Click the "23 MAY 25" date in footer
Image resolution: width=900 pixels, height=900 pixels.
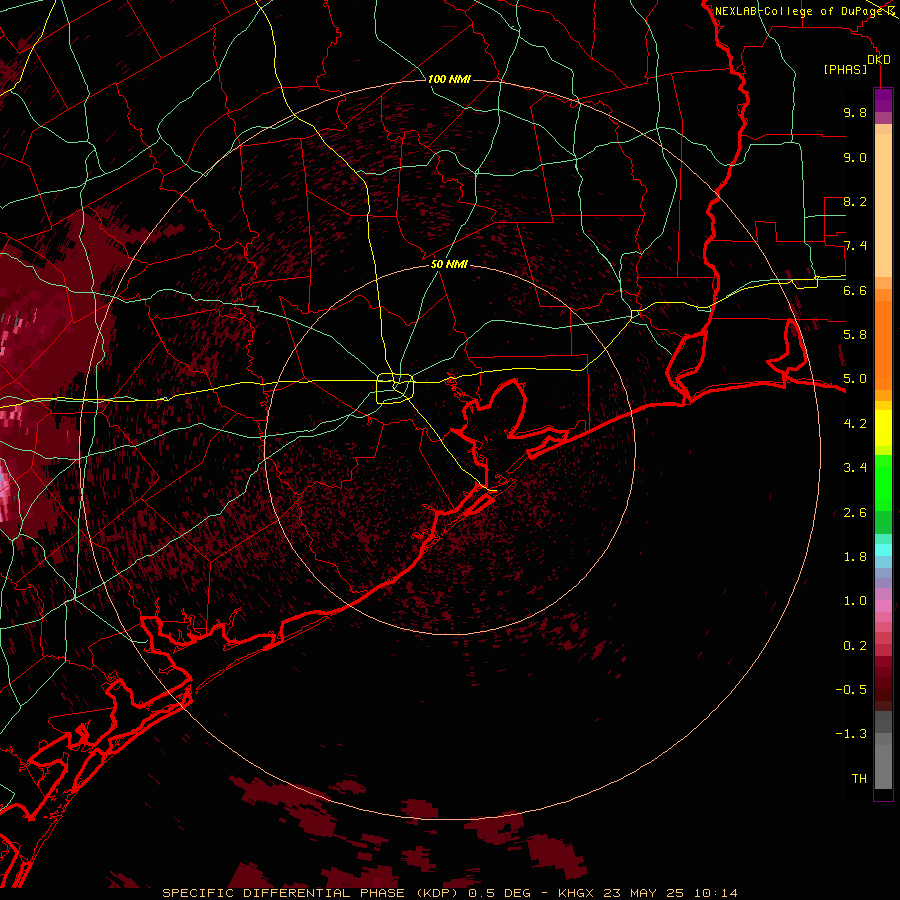pos(644,893)
